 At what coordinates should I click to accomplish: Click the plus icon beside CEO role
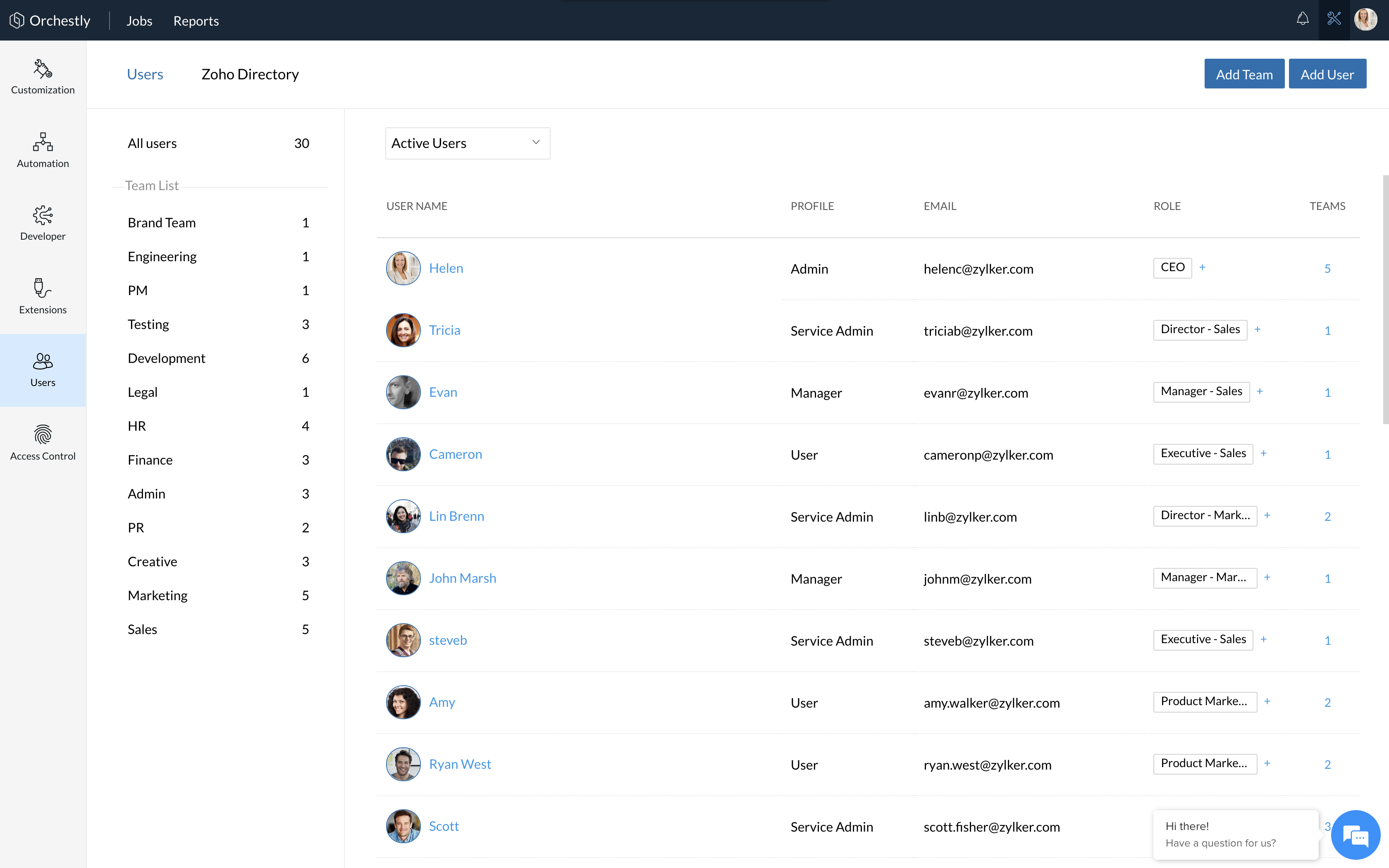(1203, 267)
